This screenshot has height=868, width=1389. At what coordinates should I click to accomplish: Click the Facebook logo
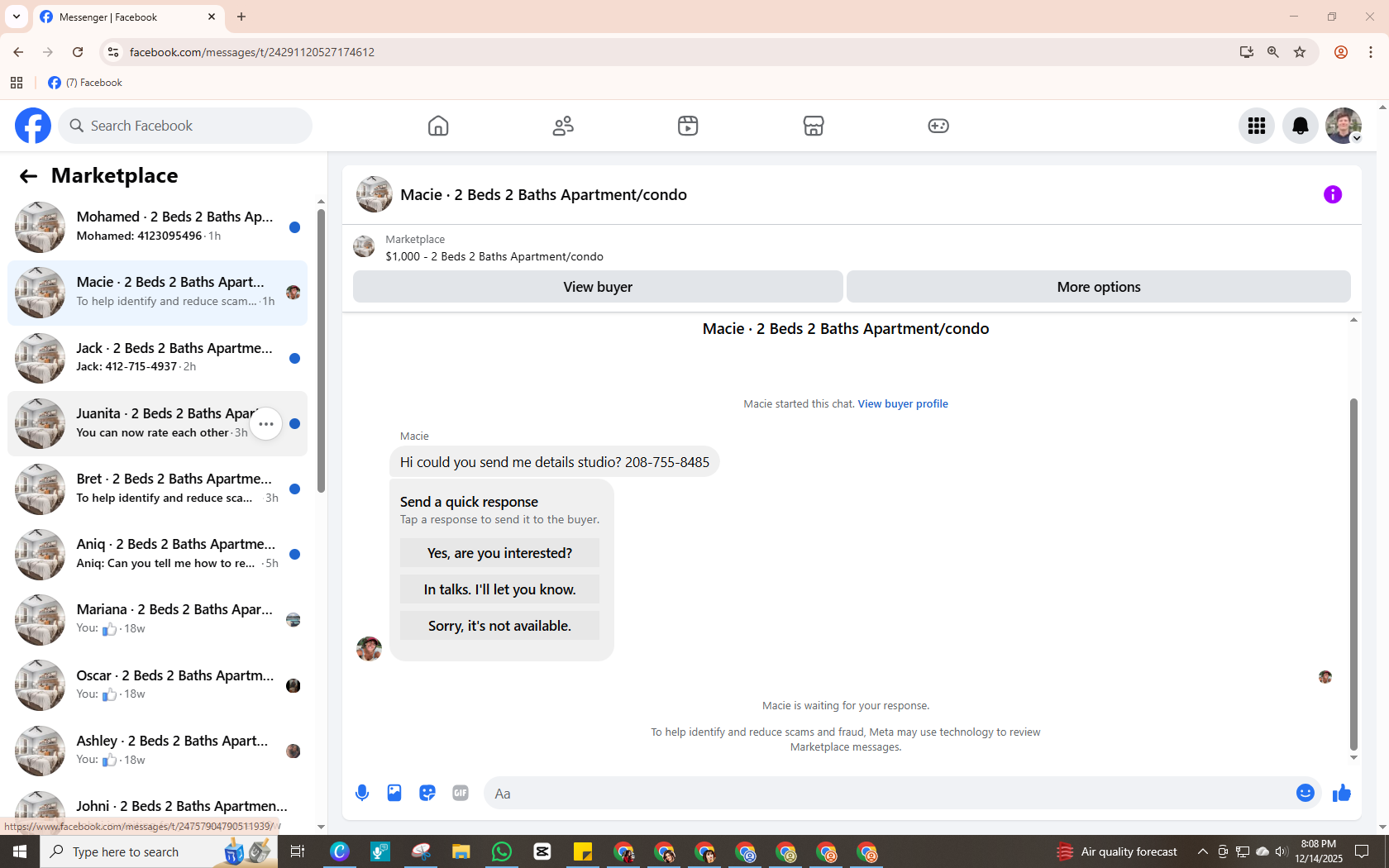pos(33,126)
